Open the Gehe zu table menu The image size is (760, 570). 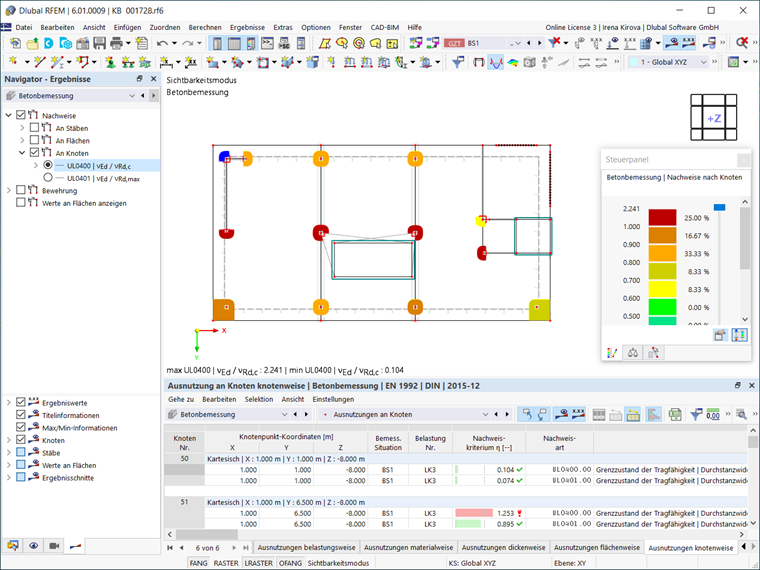click(x=181, y=399)
